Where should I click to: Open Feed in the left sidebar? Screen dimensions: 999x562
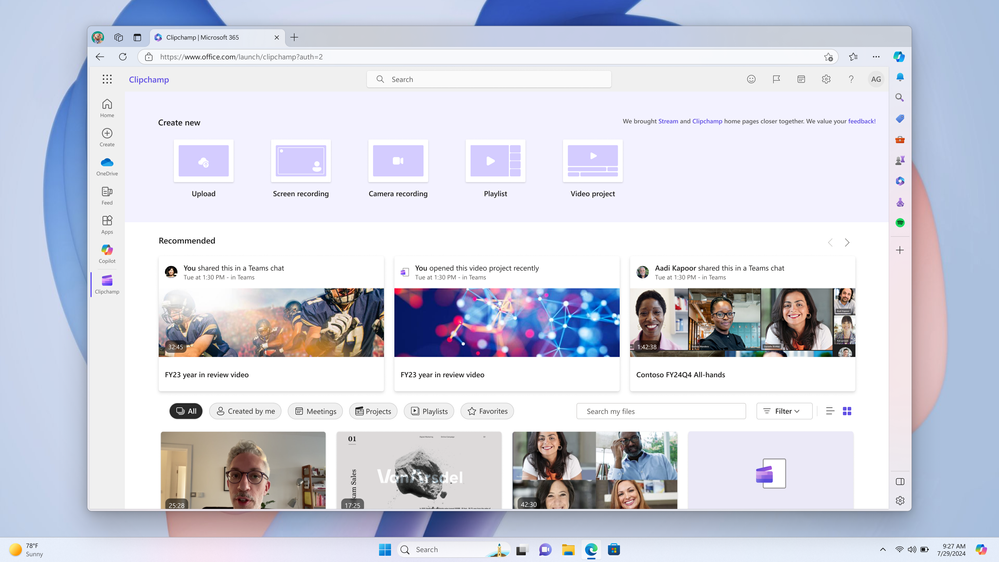click(x=107, y=195)
